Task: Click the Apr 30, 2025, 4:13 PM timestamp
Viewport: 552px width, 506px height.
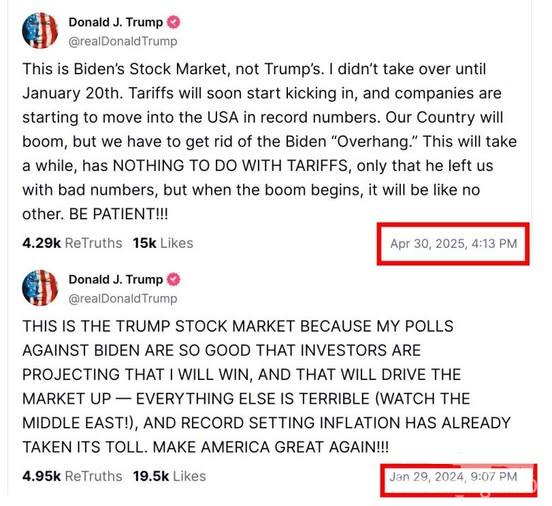Action: (x=453, y=243)
